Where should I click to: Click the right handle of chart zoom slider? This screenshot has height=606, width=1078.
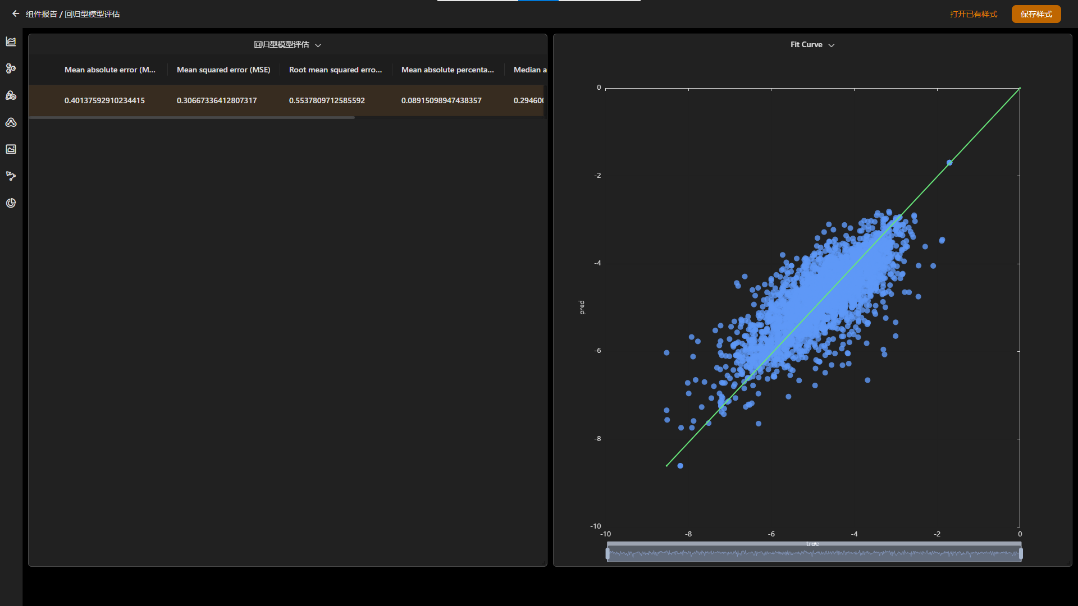(1020, 553)
